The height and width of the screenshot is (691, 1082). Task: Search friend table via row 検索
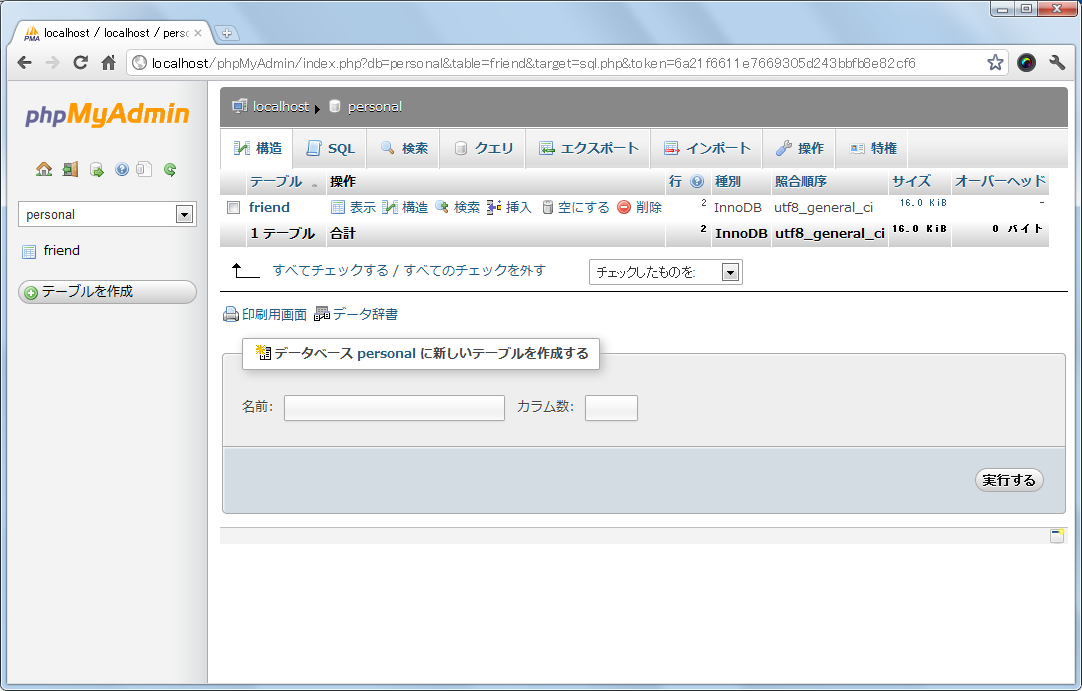click(x=458, y=207)
